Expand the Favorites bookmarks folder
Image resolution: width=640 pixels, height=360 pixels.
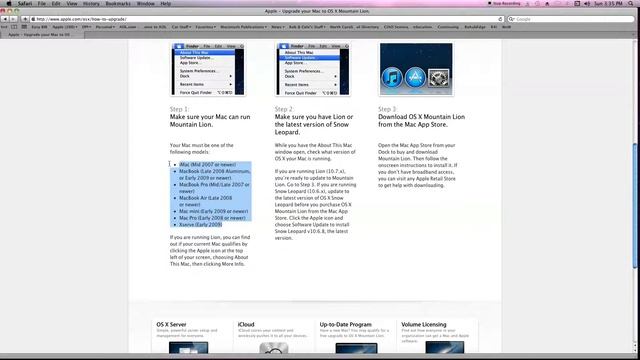pyautogui.click(x=205, y=27)
